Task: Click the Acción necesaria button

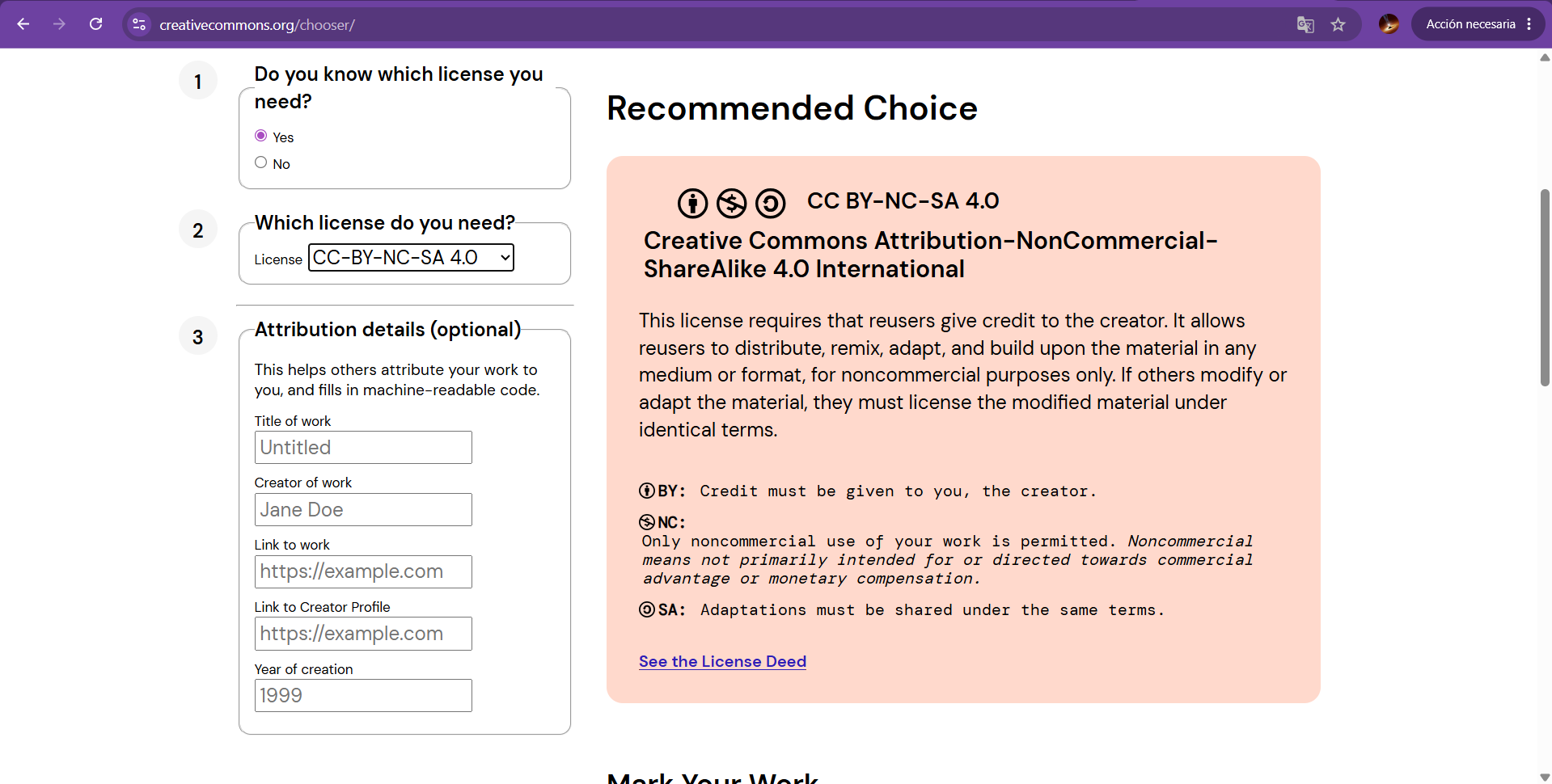Action: click(x=1470, y=24)
